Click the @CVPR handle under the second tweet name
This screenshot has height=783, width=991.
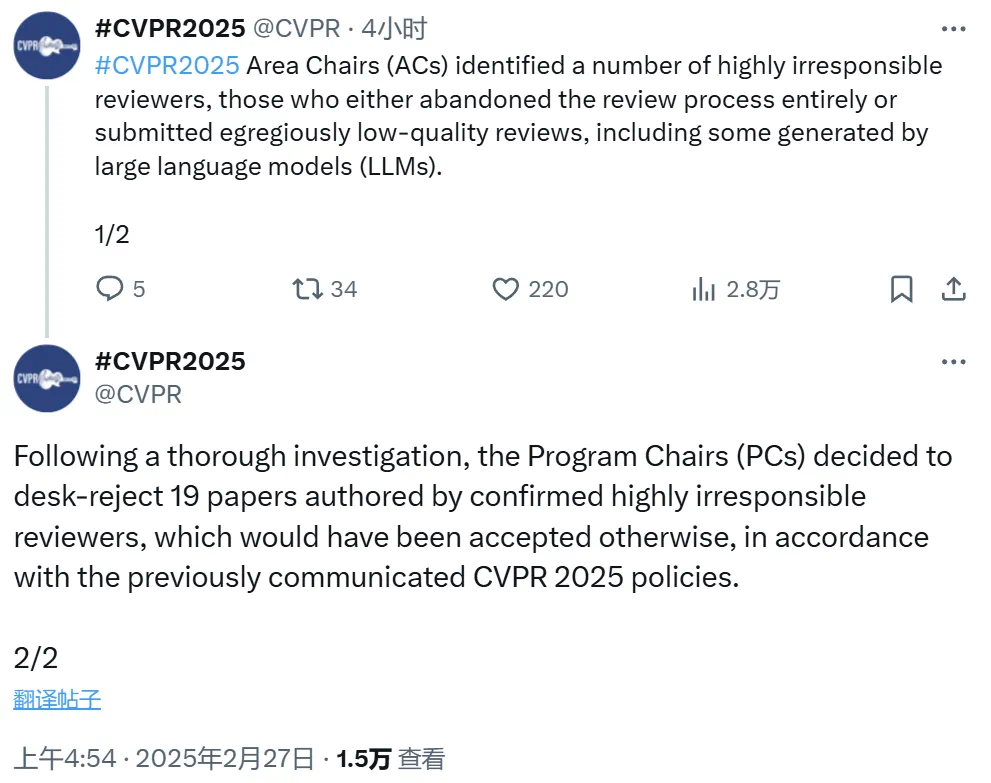click(138, 394)
